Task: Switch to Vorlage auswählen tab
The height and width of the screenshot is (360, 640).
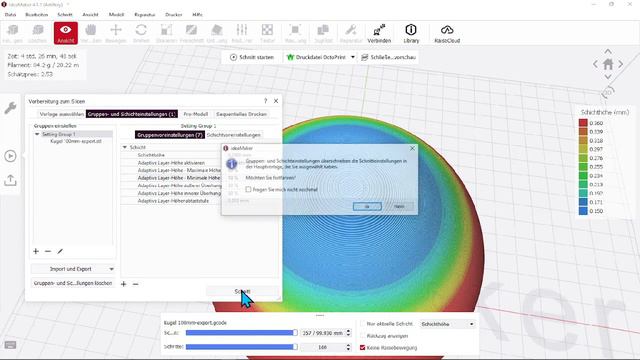Action: [x=61, y=114]
